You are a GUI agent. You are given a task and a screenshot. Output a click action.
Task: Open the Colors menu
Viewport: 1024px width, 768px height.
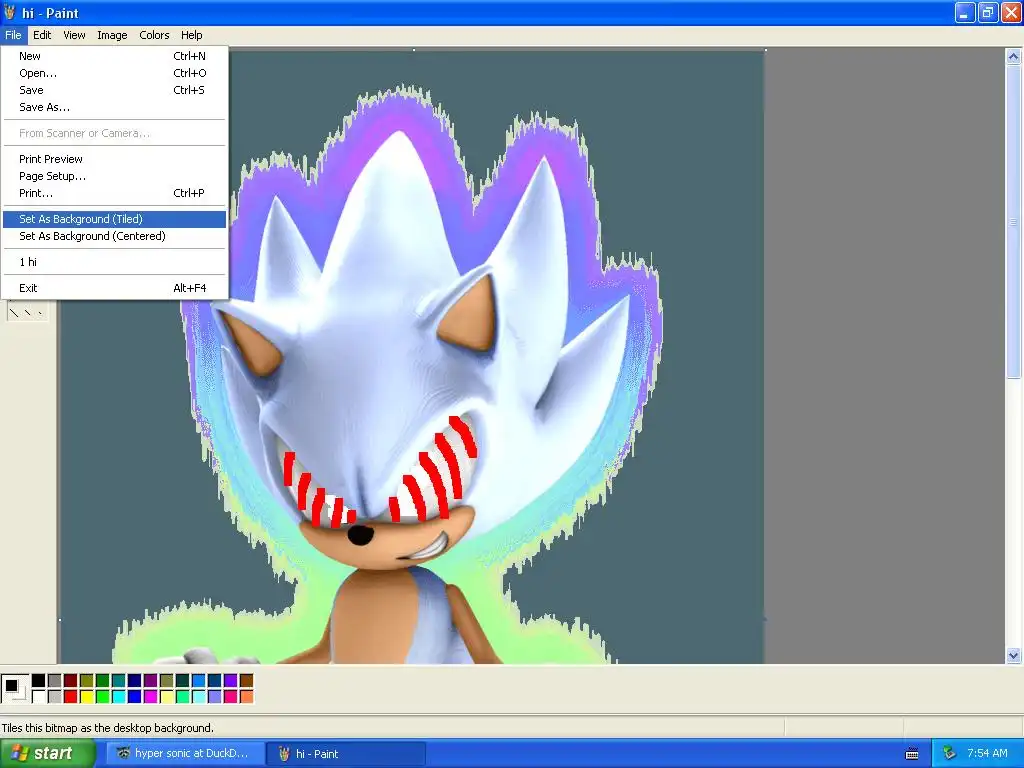pyautogui.click(x=154, y=35)
